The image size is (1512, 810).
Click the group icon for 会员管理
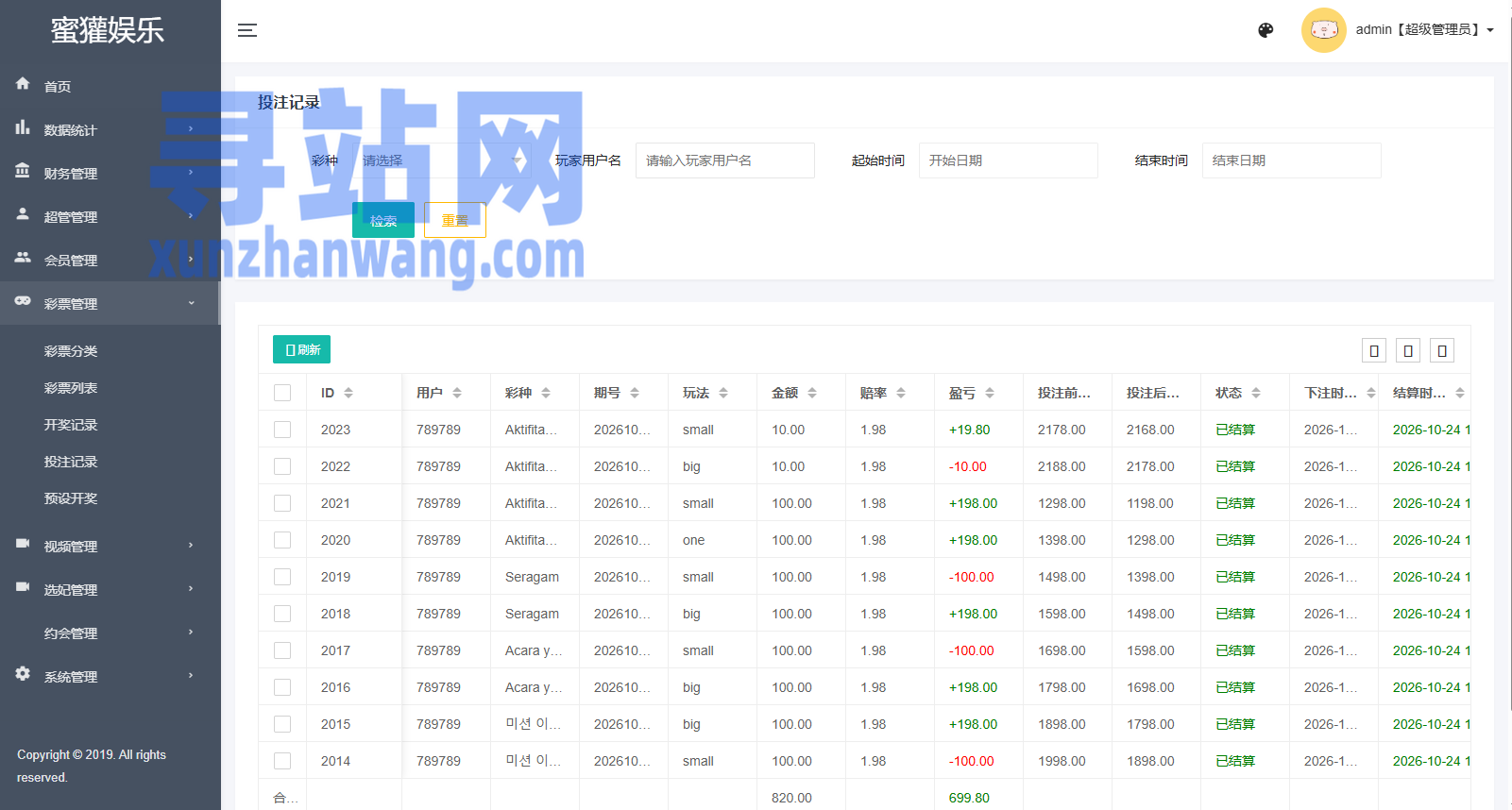pos(23,258)
